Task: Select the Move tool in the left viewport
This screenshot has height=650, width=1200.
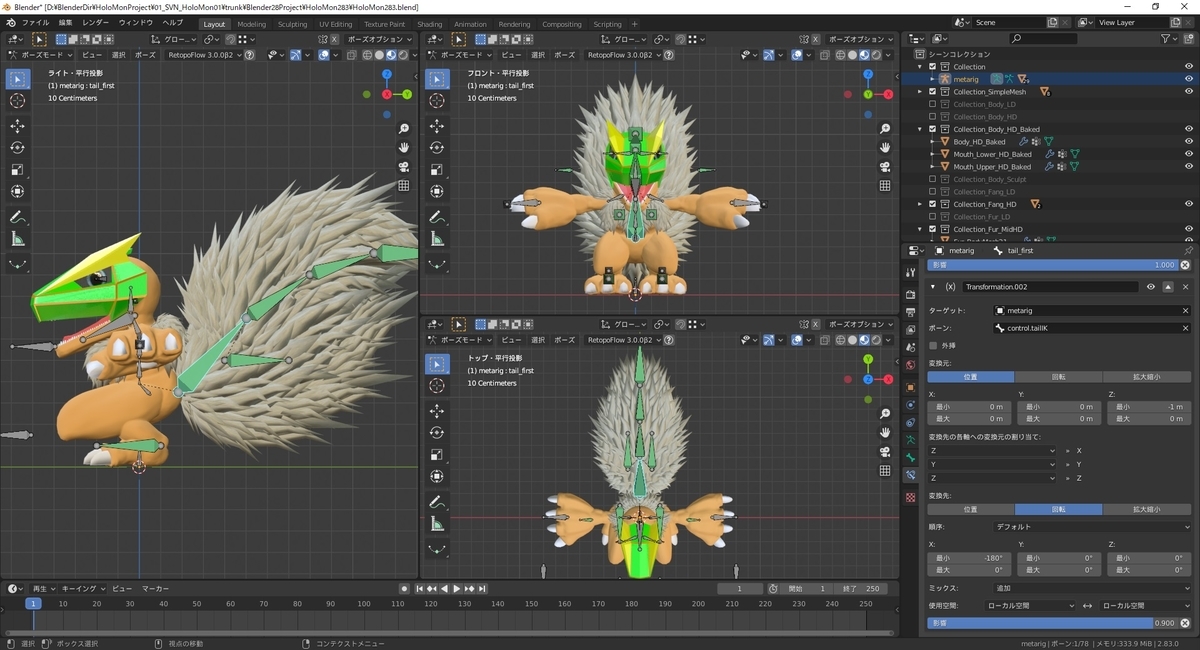Action: point(18,125)
